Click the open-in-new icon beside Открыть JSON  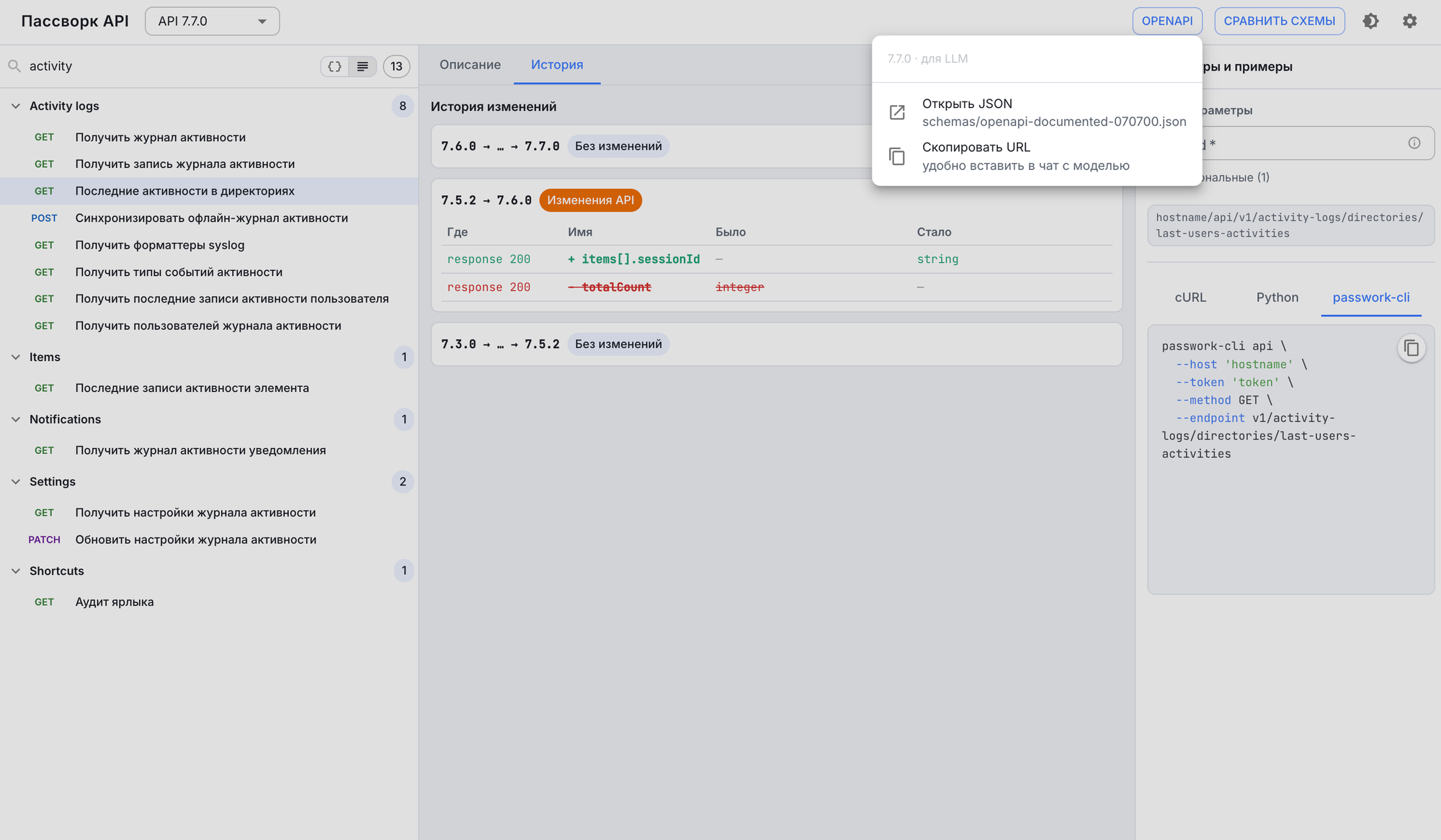click(x=897, y=112)
